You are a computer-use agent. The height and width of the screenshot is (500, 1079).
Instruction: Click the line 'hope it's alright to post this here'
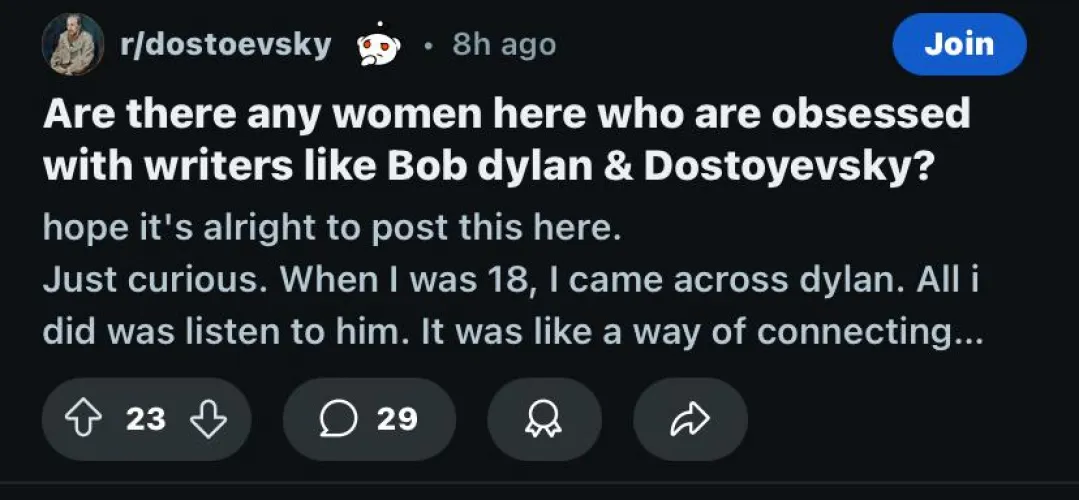(332, 227)
